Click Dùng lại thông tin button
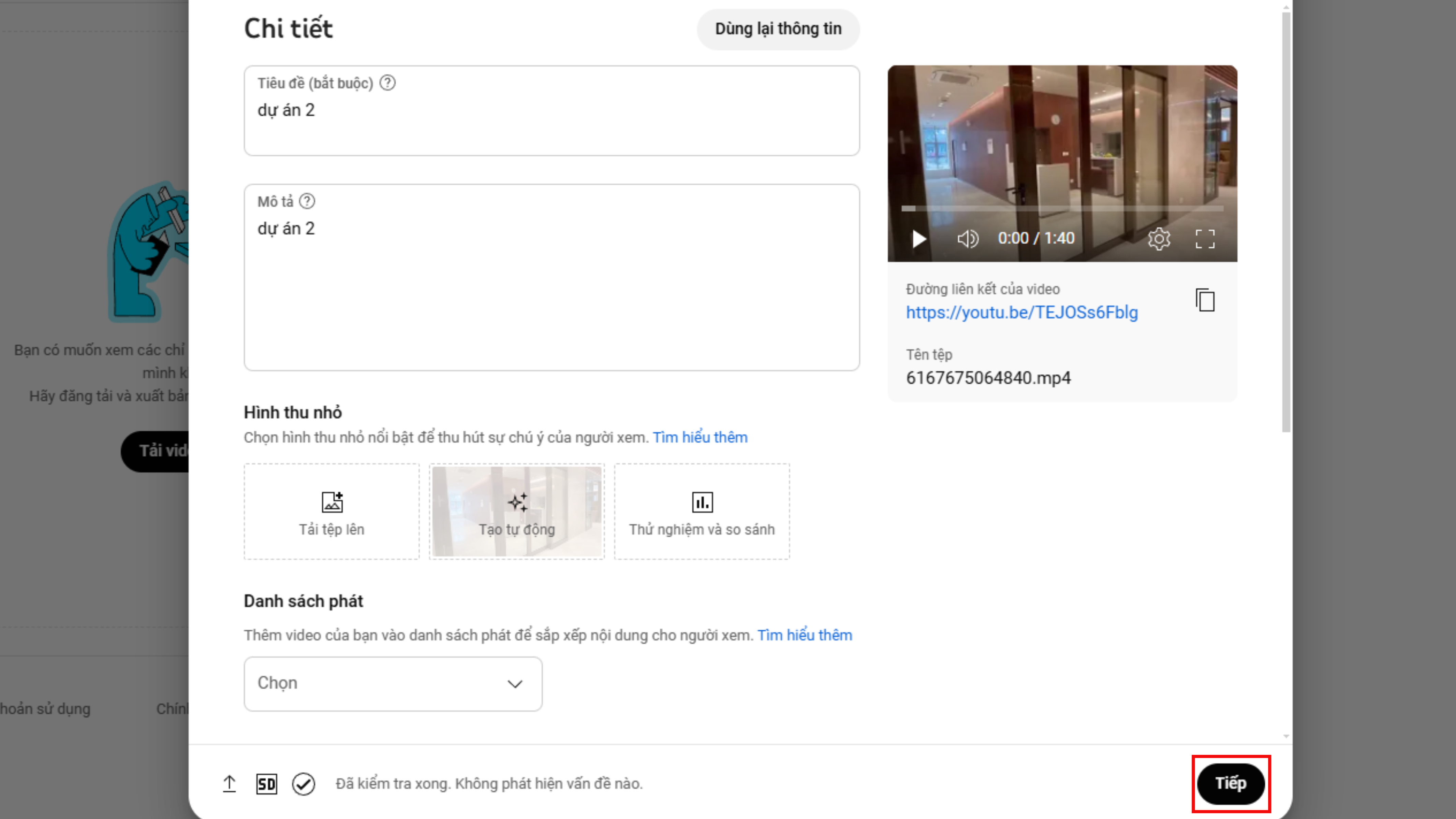The height and width of the screenshot is (819, 1456). pyautogui.click(x=778, y=29)
